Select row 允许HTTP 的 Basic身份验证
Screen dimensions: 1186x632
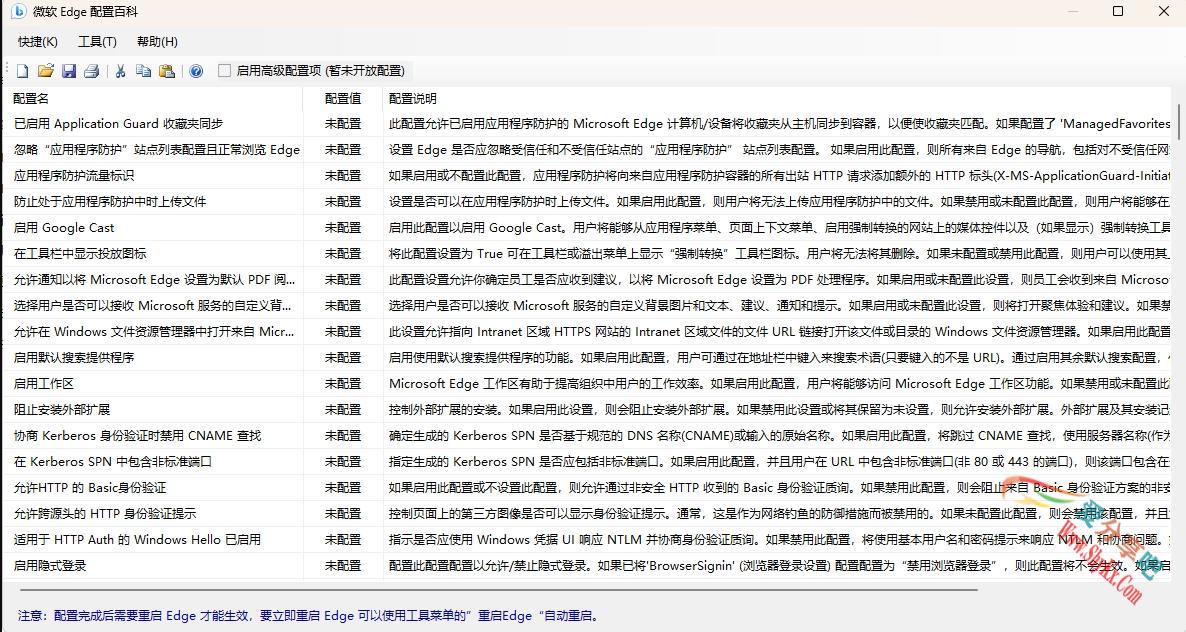pos(587,488)
